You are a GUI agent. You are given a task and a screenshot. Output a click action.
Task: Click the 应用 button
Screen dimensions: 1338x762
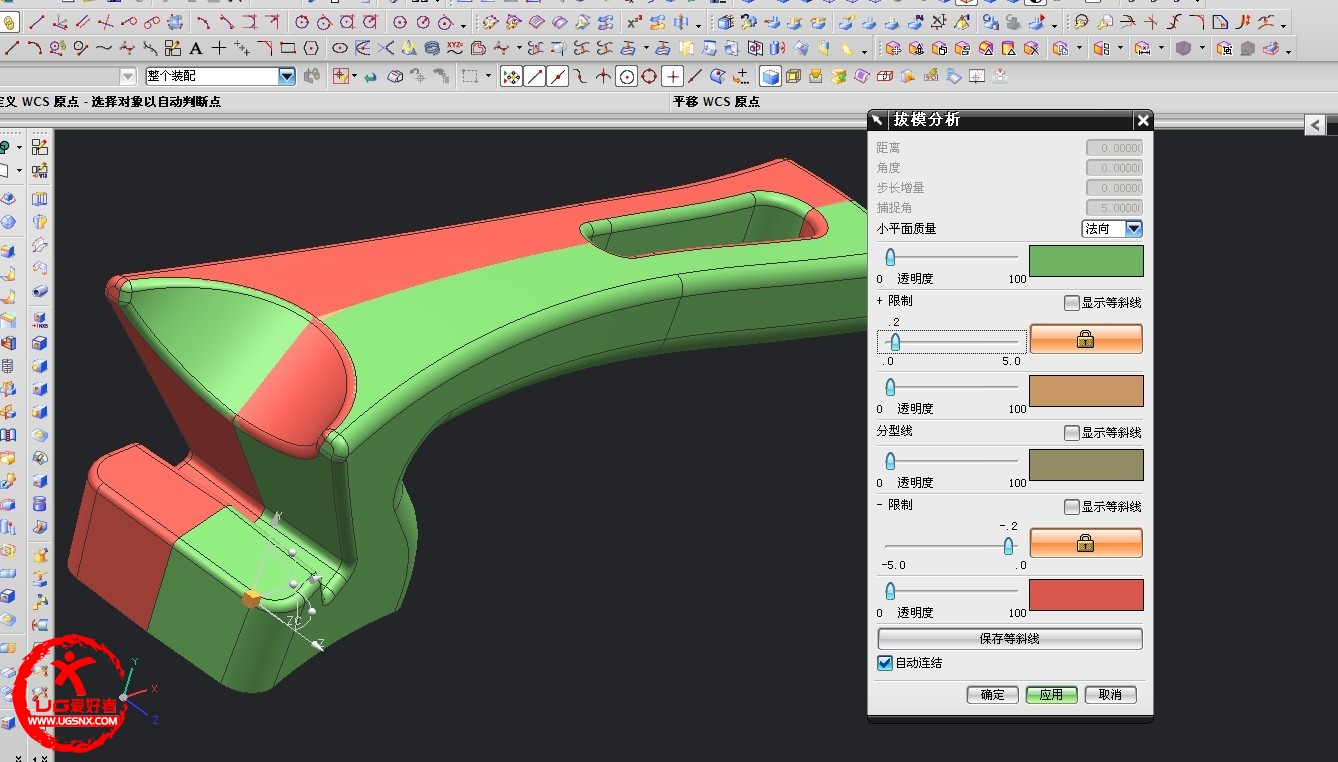point(1051,695)
